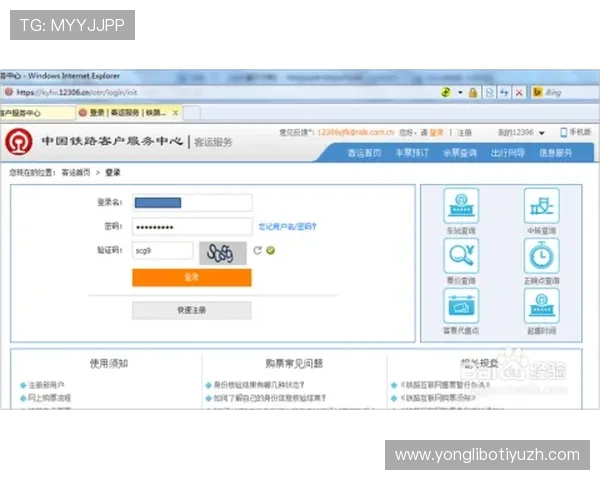Open the 车票预订 navigation menu

coord(412,153)
